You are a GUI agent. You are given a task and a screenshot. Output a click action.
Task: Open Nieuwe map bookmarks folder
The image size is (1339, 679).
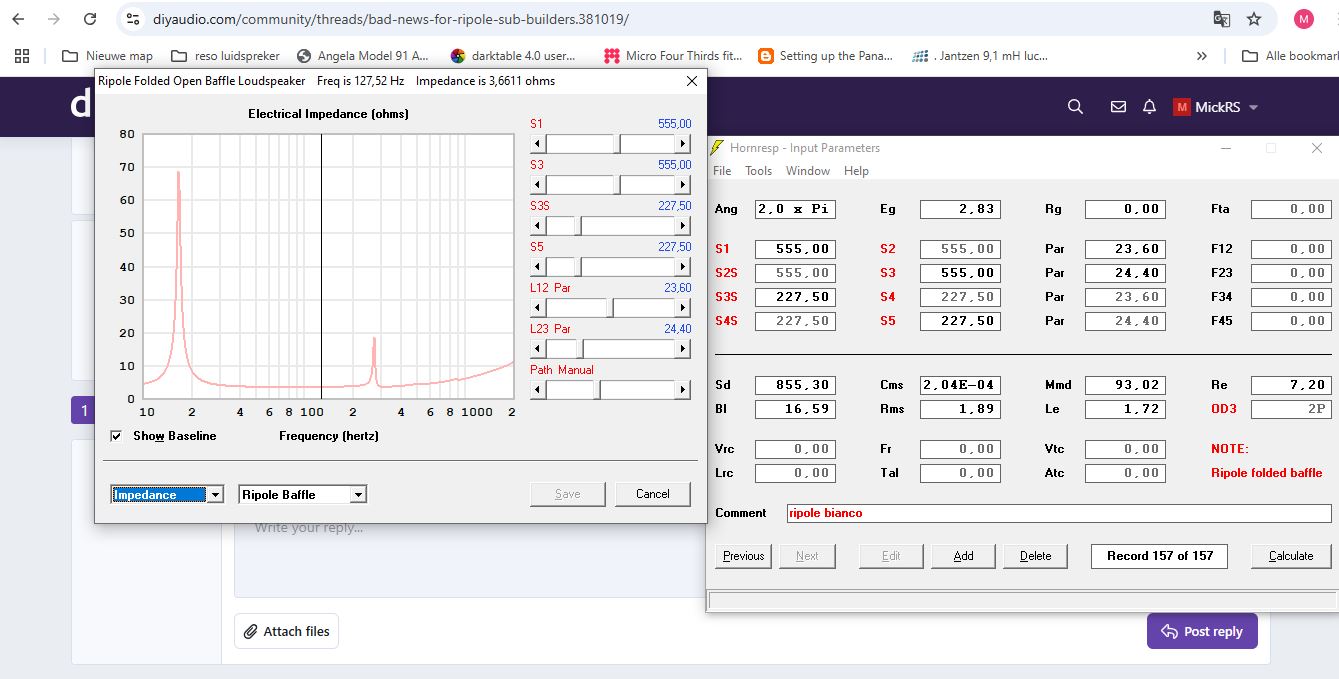click(x=107, y=56)
